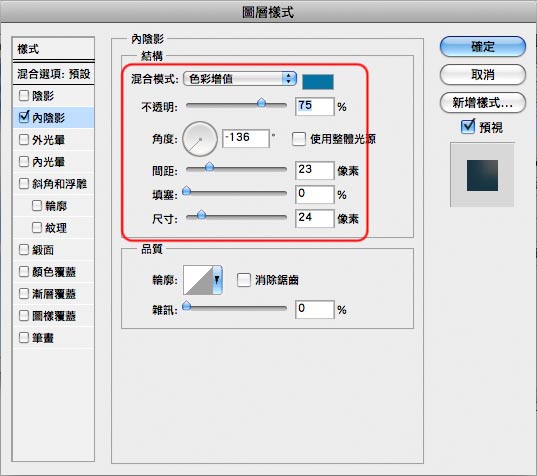Open the 輪廓 contour picker arrow
Screen dimensions: 537x476
point(217,280)
